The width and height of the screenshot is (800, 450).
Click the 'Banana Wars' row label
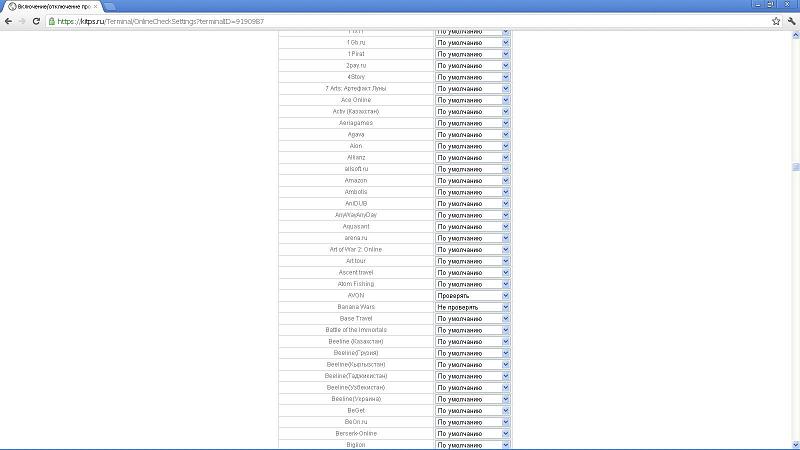pyautogui.click(x=356, y=307)
